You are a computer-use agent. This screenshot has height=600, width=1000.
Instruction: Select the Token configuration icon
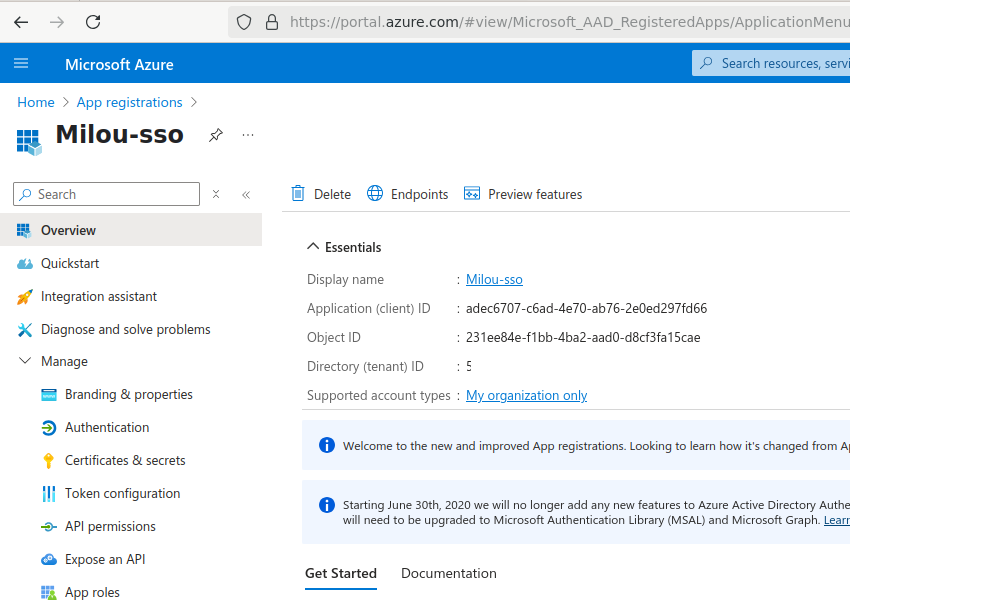(49, 493)
